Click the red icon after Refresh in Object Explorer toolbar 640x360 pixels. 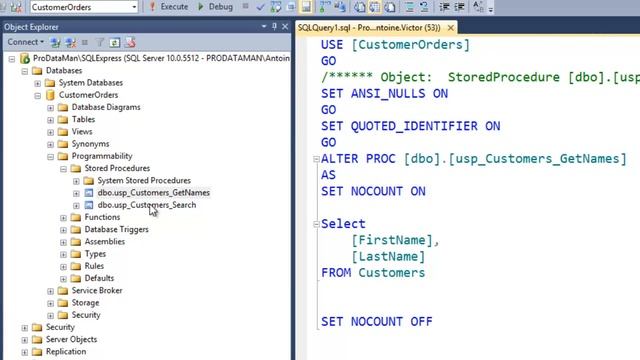pos(130,42)
